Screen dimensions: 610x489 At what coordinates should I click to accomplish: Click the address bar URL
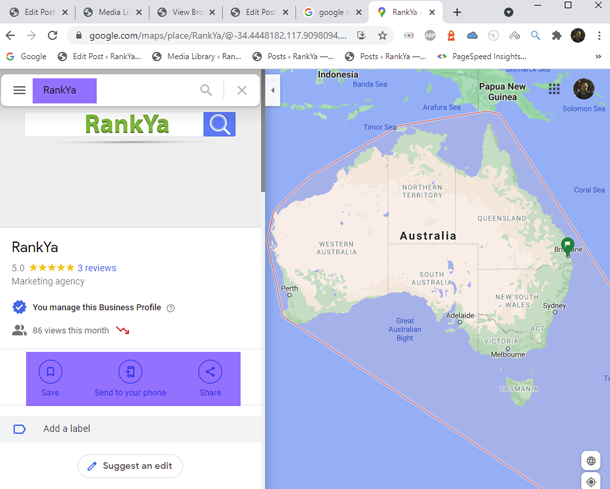point(217,36)
